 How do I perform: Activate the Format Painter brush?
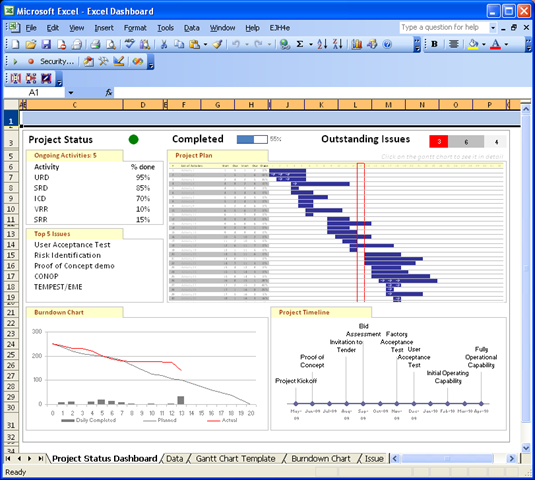[x=218, y=44]
